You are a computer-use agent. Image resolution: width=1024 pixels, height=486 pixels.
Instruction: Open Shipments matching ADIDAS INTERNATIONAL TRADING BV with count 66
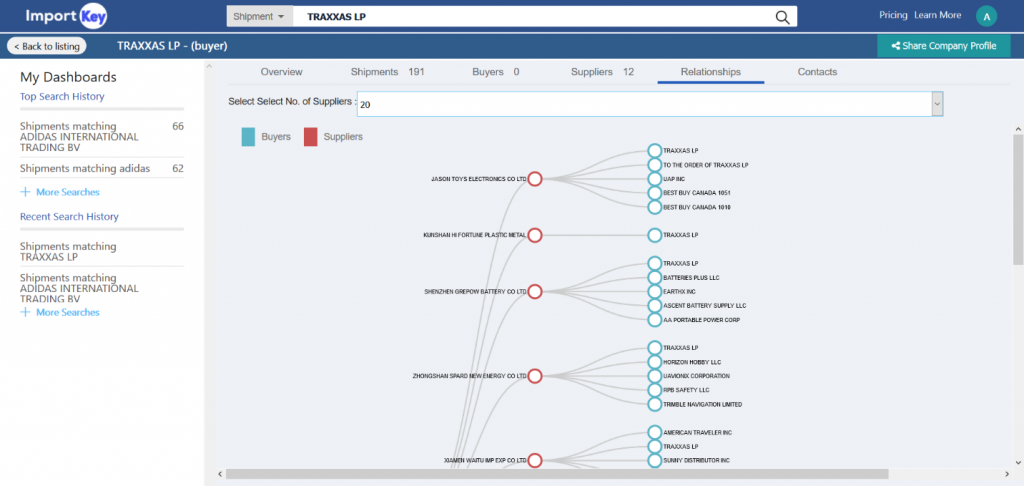[102, 137]
